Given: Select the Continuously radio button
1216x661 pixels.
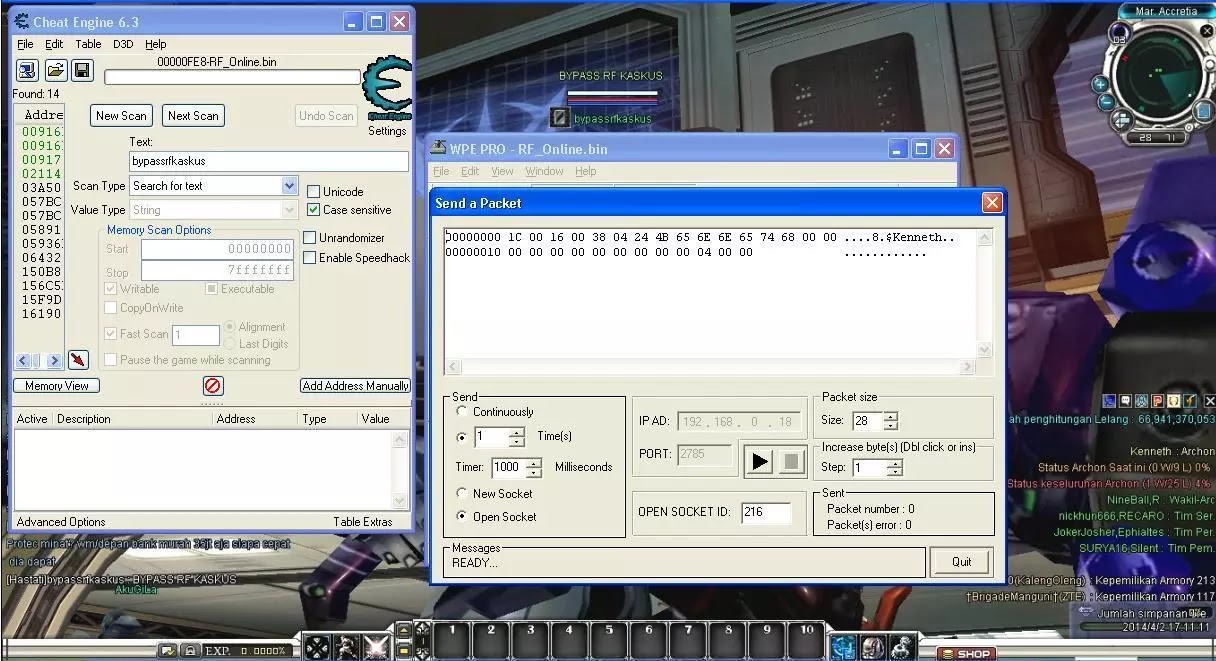Looking at the screenshot, I should pos(461,411).
